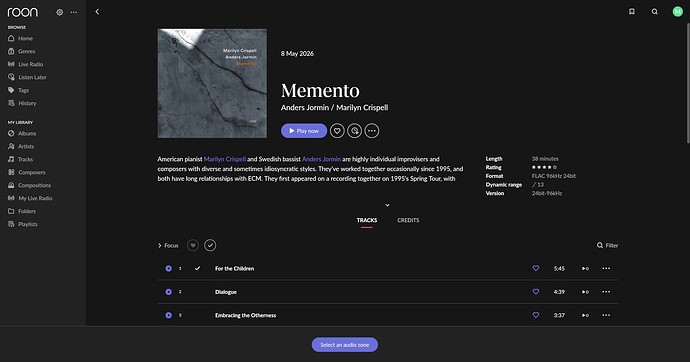Viewport: 690px width, 362px height.
Task: Toggle favorite heart on For the Children
Action: click(x=536, y=268)
